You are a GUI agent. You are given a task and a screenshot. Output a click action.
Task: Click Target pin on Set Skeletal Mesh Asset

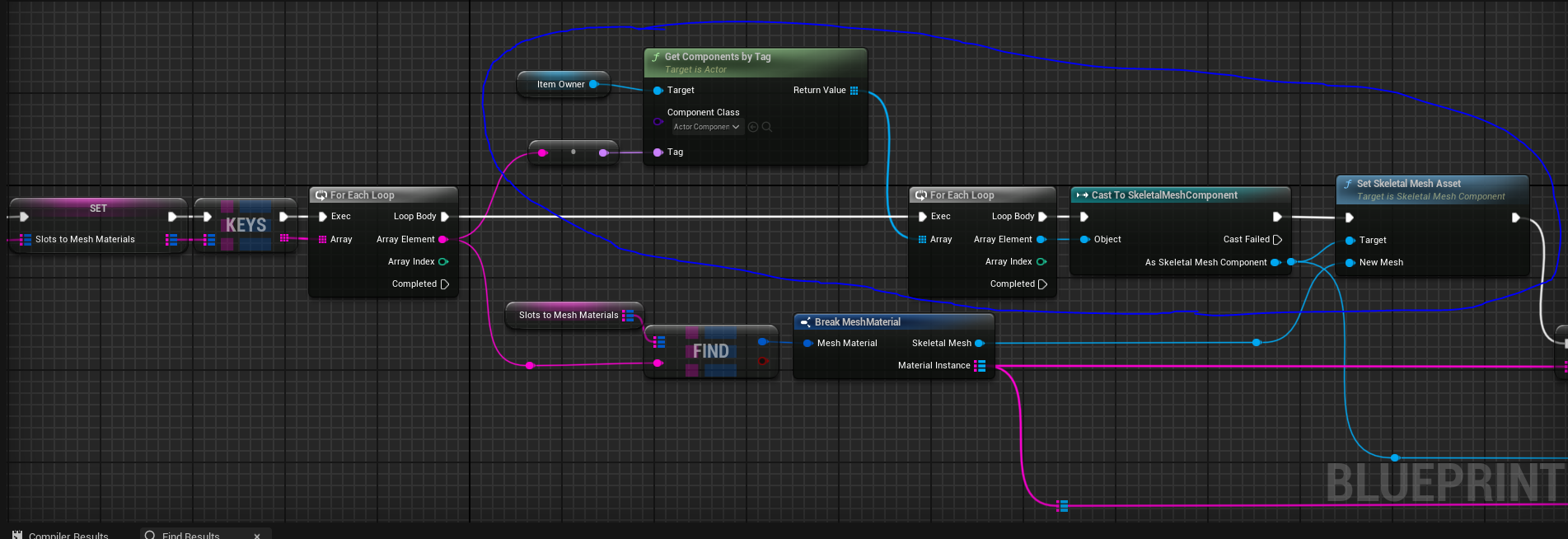click(x=1350, y=241)
